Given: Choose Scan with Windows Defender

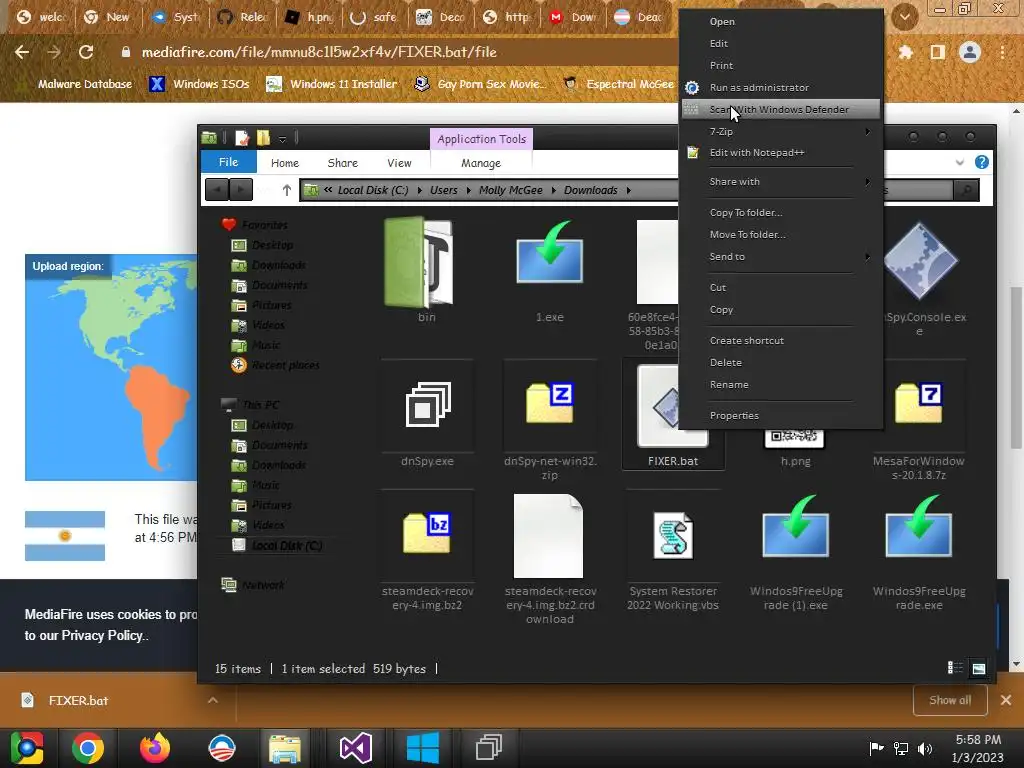Looking at the screenshot, I should [780, 110].
